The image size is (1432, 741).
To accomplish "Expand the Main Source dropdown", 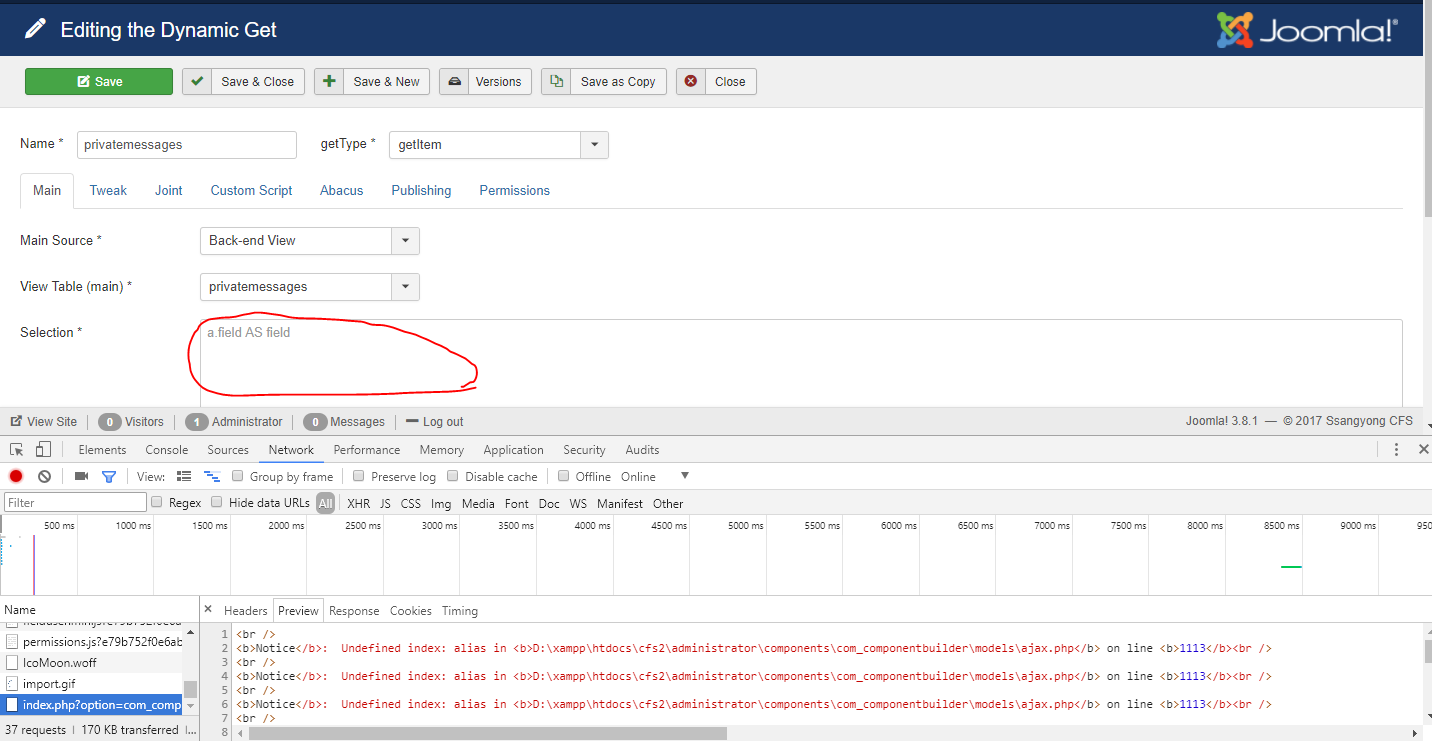I will tap(310, 241).
